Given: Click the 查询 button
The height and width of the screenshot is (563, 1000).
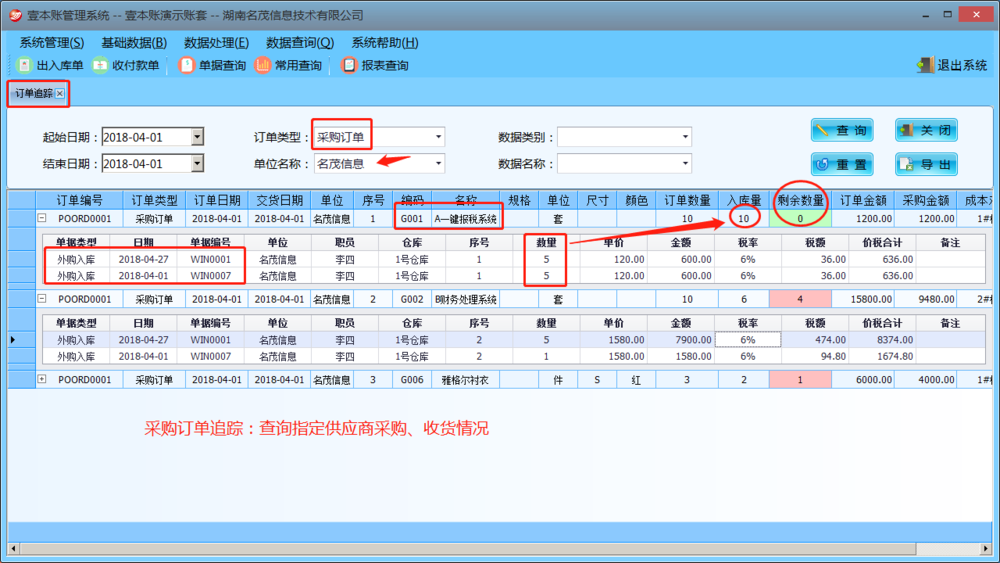Looking at the screenshot, I should click(842, 131).
